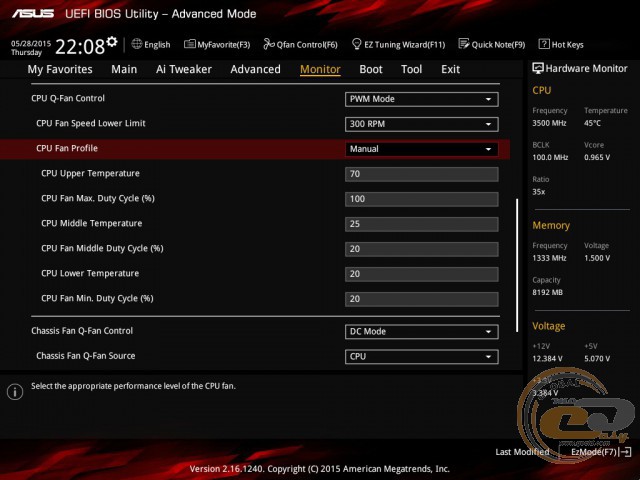Select Chassis Fan Q-Fan Source label
The width and height of the screenshot is (640, 480).
click(x=86, y=356)
